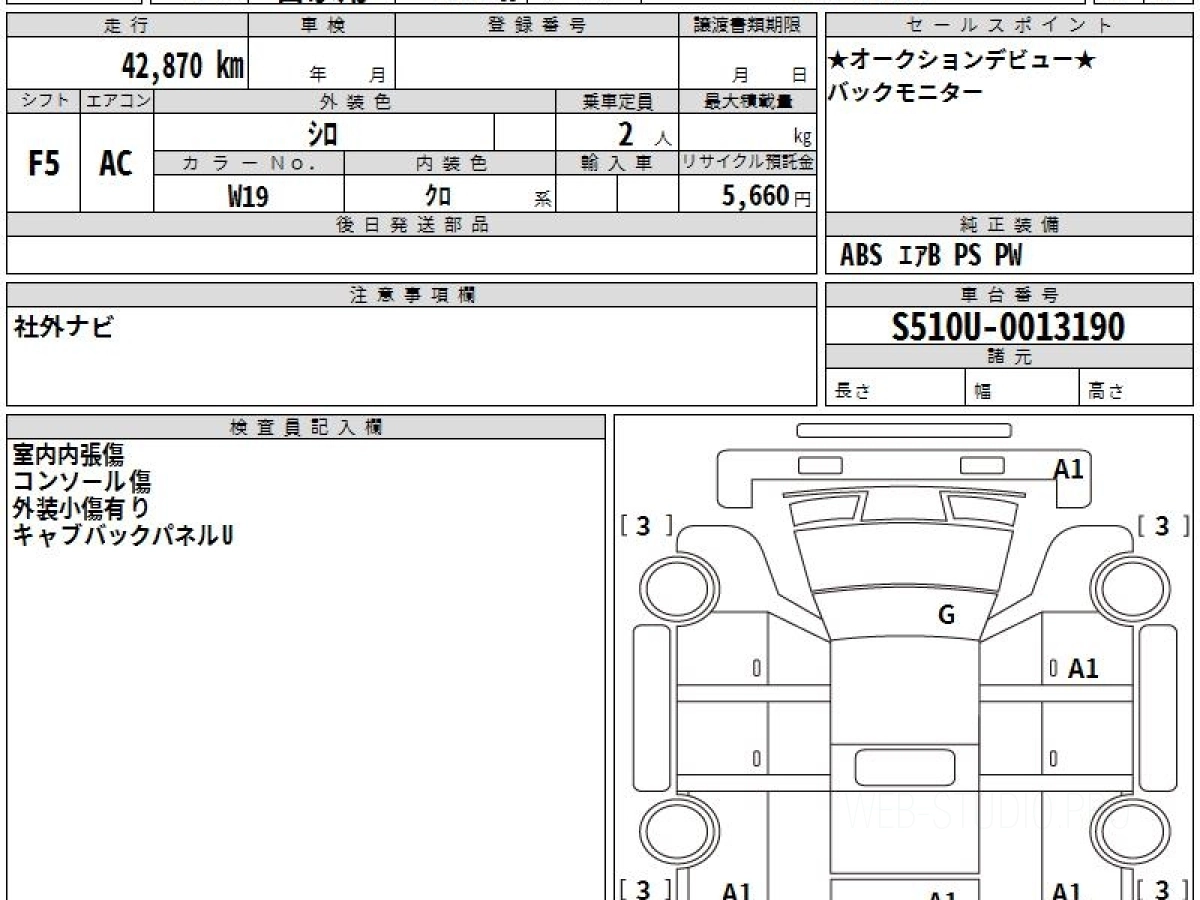Click the 車台番号 header
The image size is (1200, 900).
pyautogui.click(x=1009, y=295)
